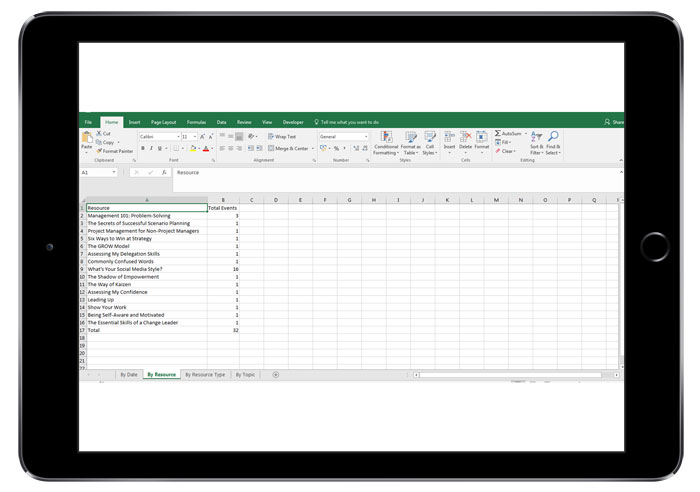Add a new sheet with the plus icon

pyautogui.click(x=275, y=375)
